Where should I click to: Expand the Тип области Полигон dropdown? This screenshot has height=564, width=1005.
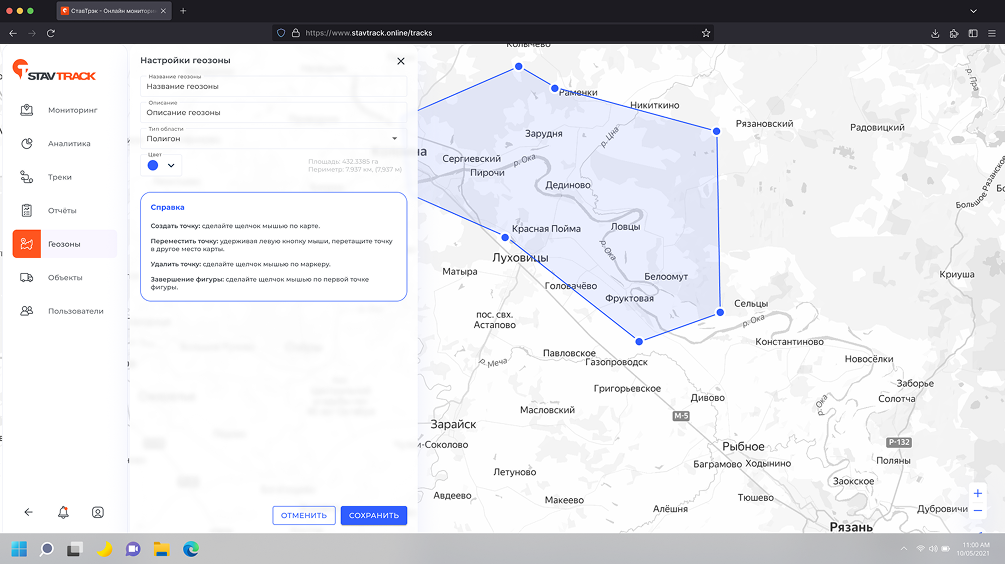tap(394, 138)
